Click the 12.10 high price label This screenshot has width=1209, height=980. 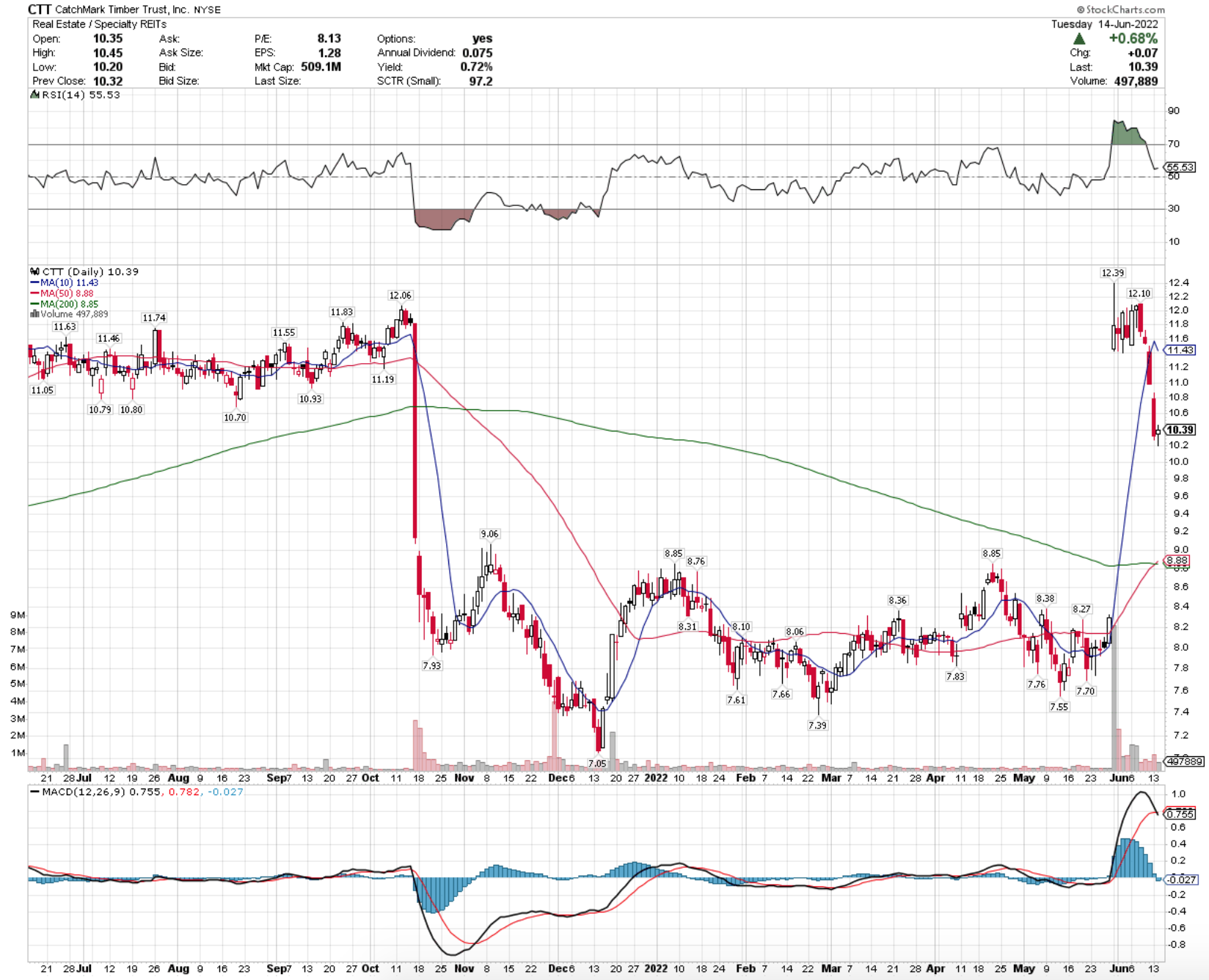tap(1139, 293)
